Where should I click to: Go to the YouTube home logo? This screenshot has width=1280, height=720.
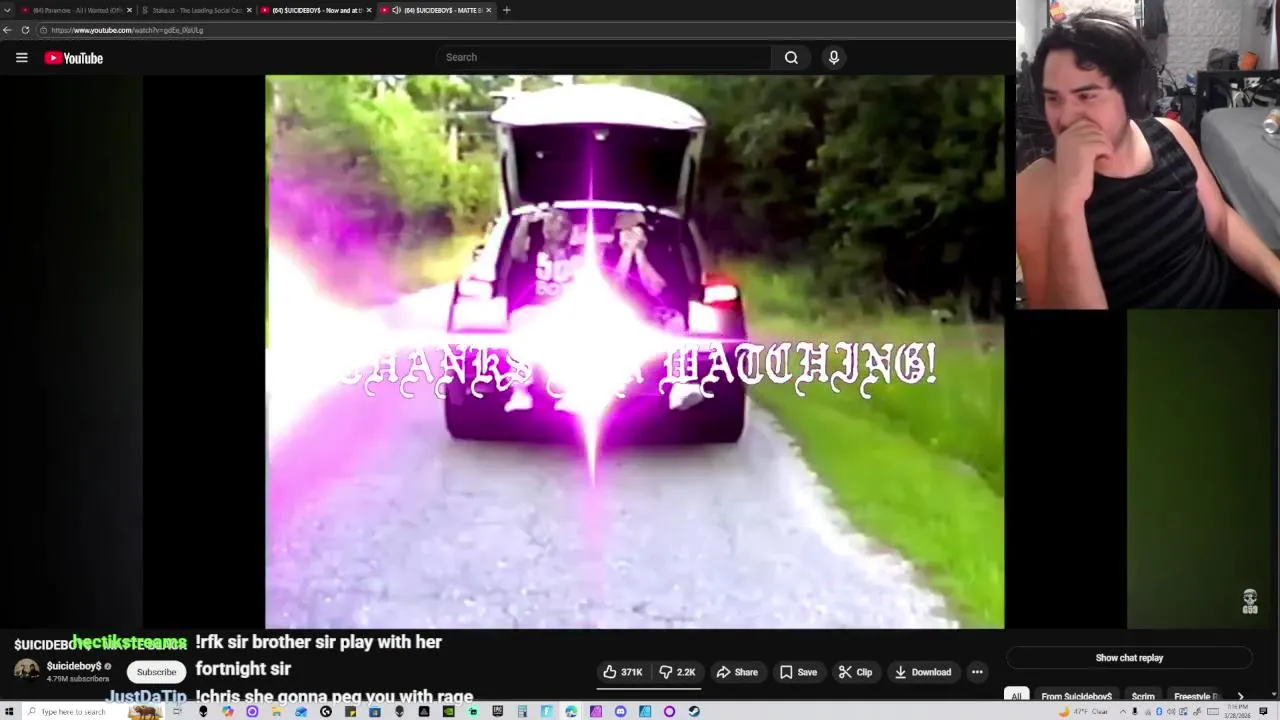point(74,58)
